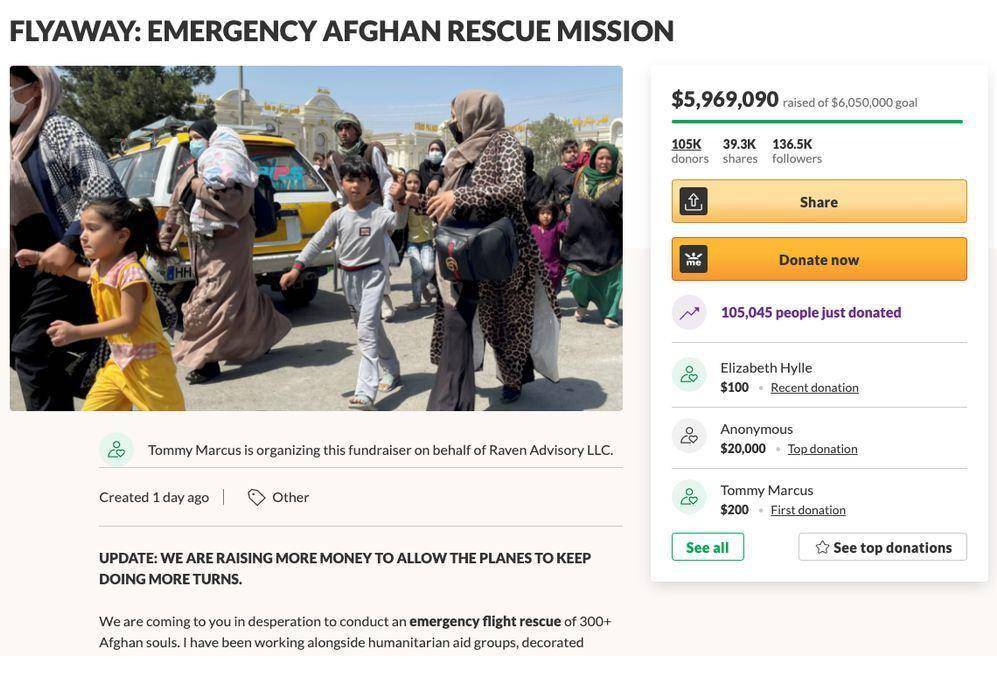The width and height of the screenshot is (997, 673).
Task: Open the fundraiser main photo
Action: pyautogui.click(x=316, y=239)
